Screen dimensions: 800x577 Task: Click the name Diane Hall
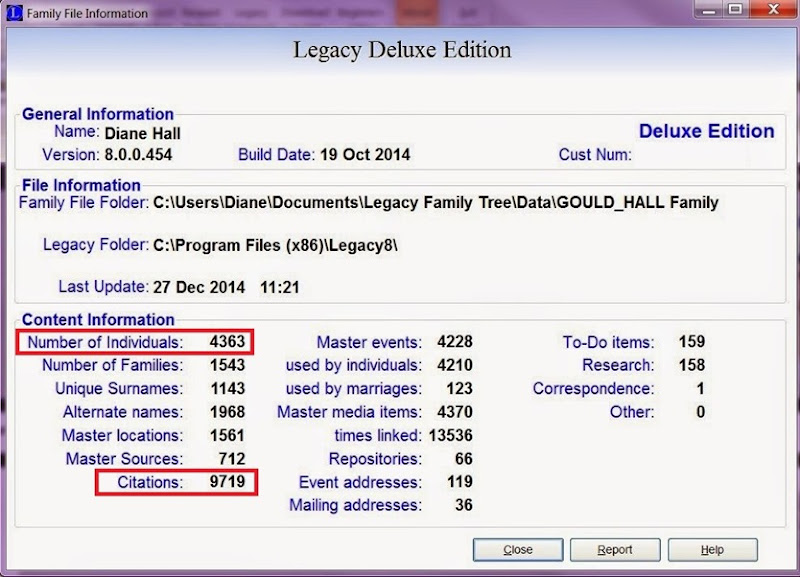(142, 133)
